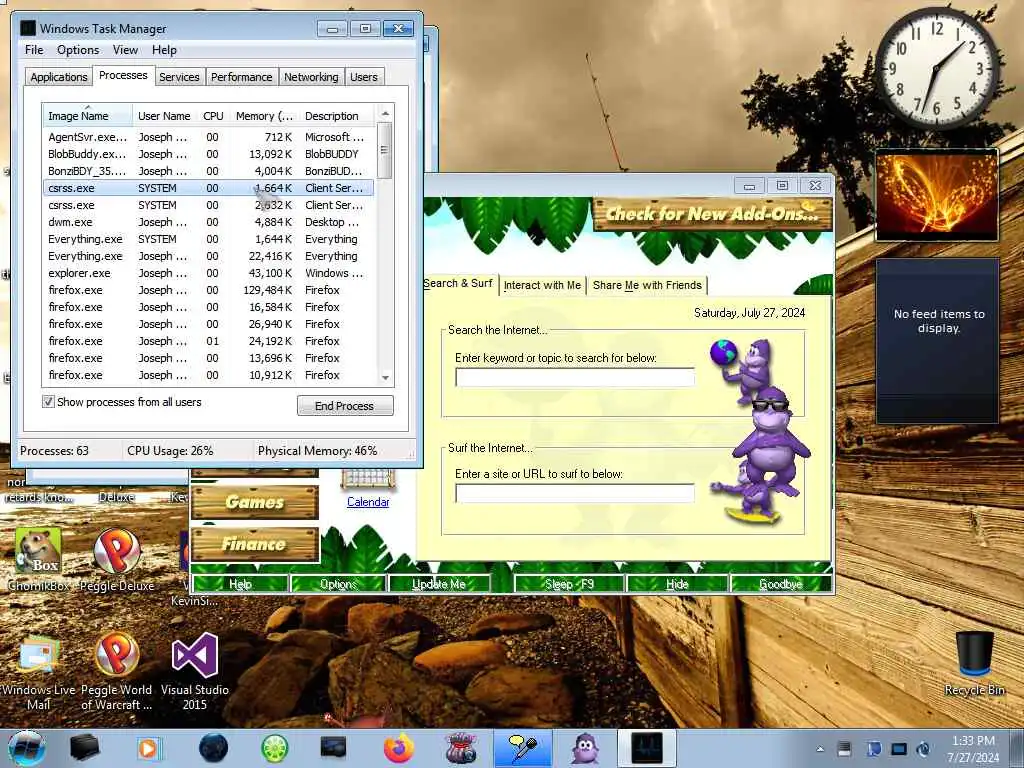Click the slideshow gadget picture

click(x=937, y=195)
